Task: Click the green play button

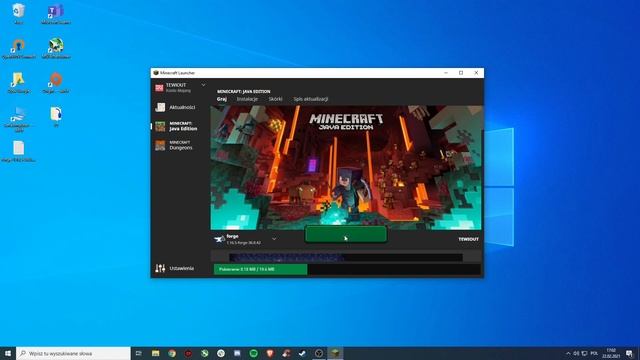Action: [x=346, y=234]
